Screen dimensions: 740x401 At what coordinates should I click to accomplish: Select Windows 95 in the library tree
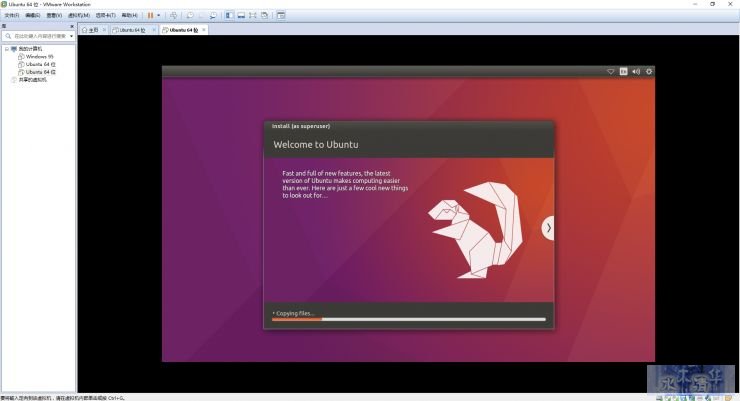click(40, 57)
